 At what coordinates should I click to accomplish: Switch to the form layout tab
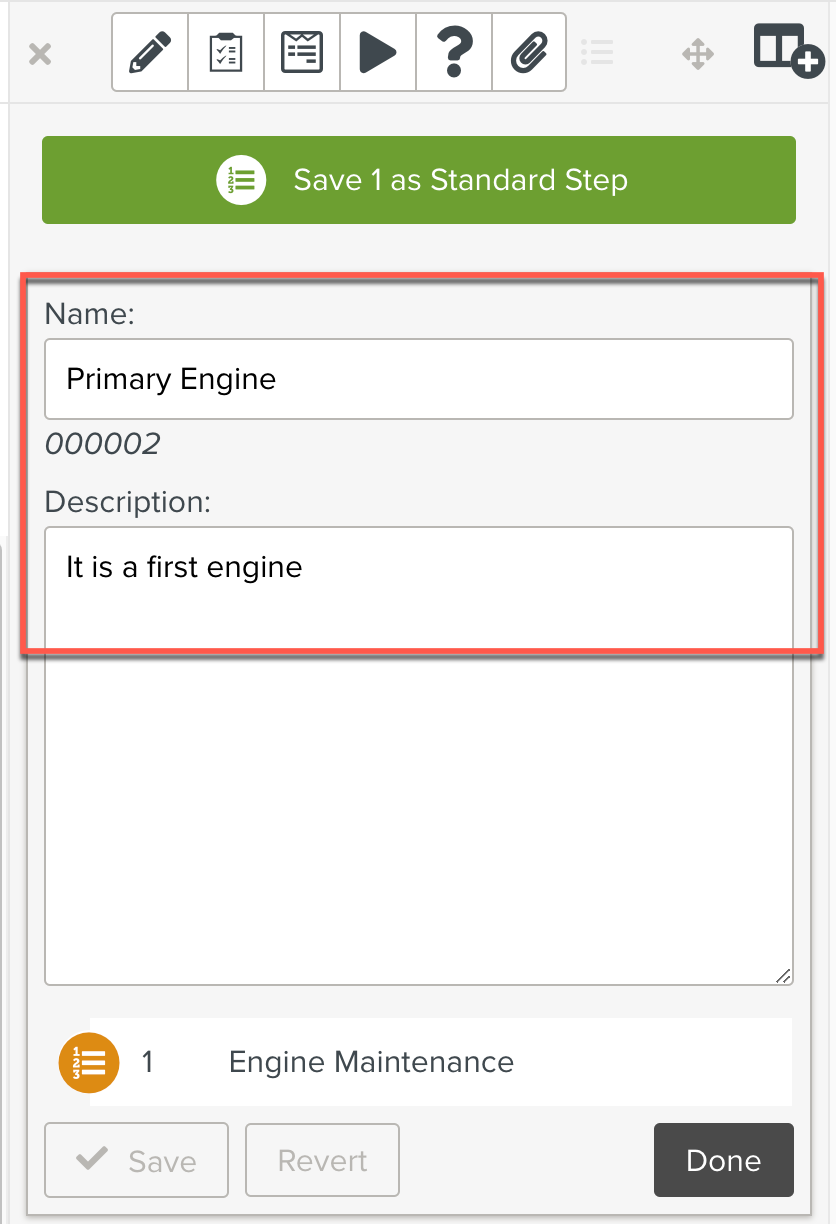click(302, 52)
